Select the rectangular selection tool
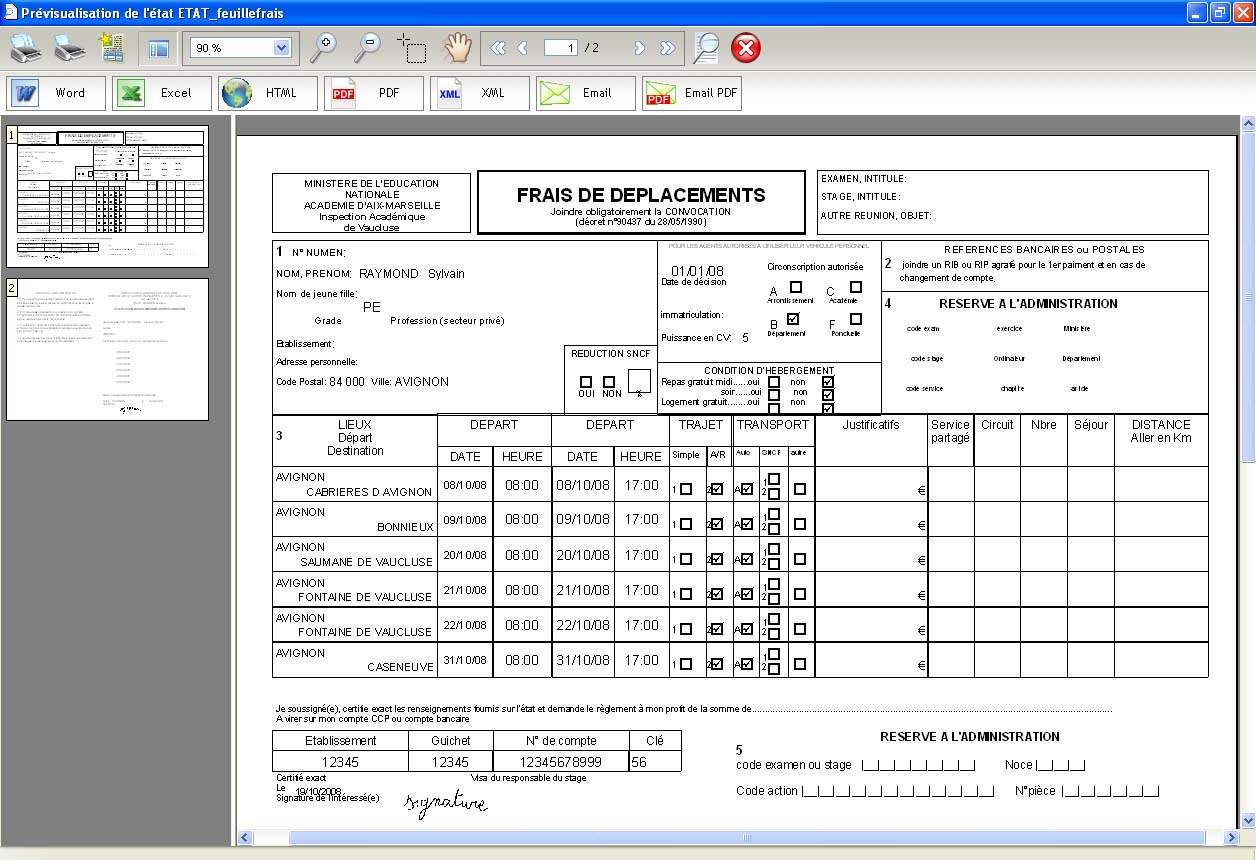 tap(411, 47)
